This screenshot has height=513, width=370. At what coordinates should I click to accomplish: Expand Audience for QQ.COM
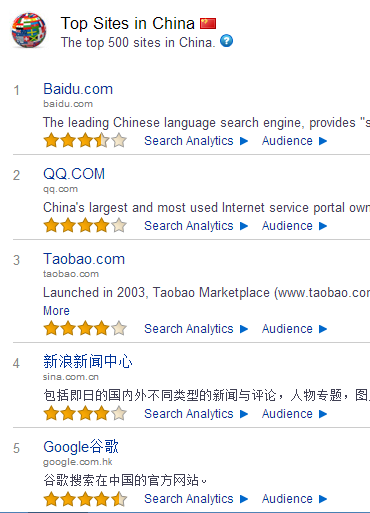pos(294,226)
